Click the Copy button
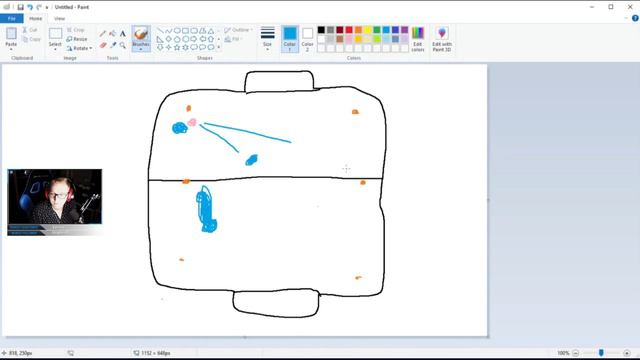 [31, 39]
